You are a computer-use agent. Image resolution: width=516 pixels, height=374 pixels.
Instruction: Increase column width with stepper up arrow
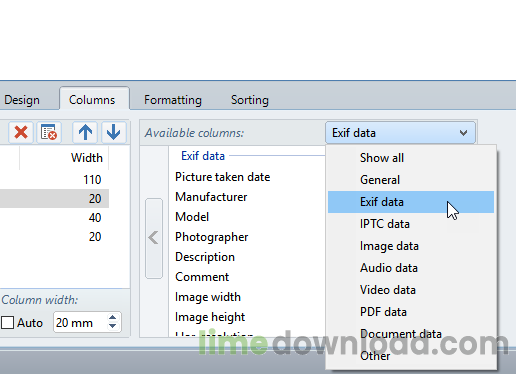pos(113,317)
